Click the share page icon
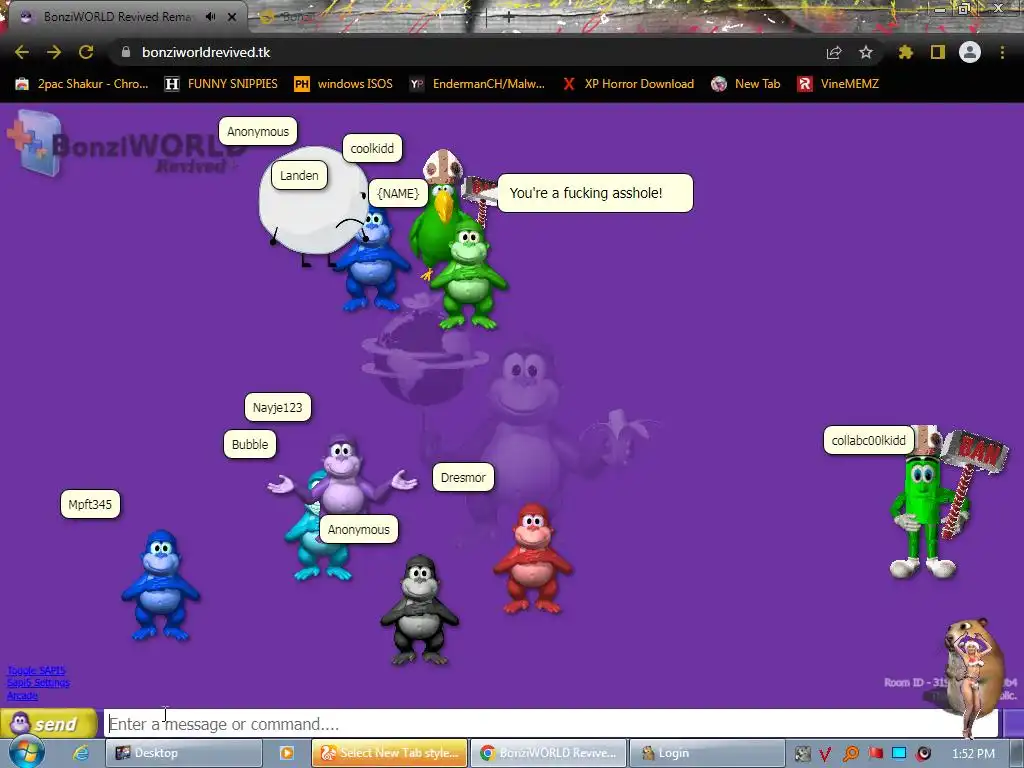Image resolution: width=1024 pixels, height=768 pixels. coord(834,52)
